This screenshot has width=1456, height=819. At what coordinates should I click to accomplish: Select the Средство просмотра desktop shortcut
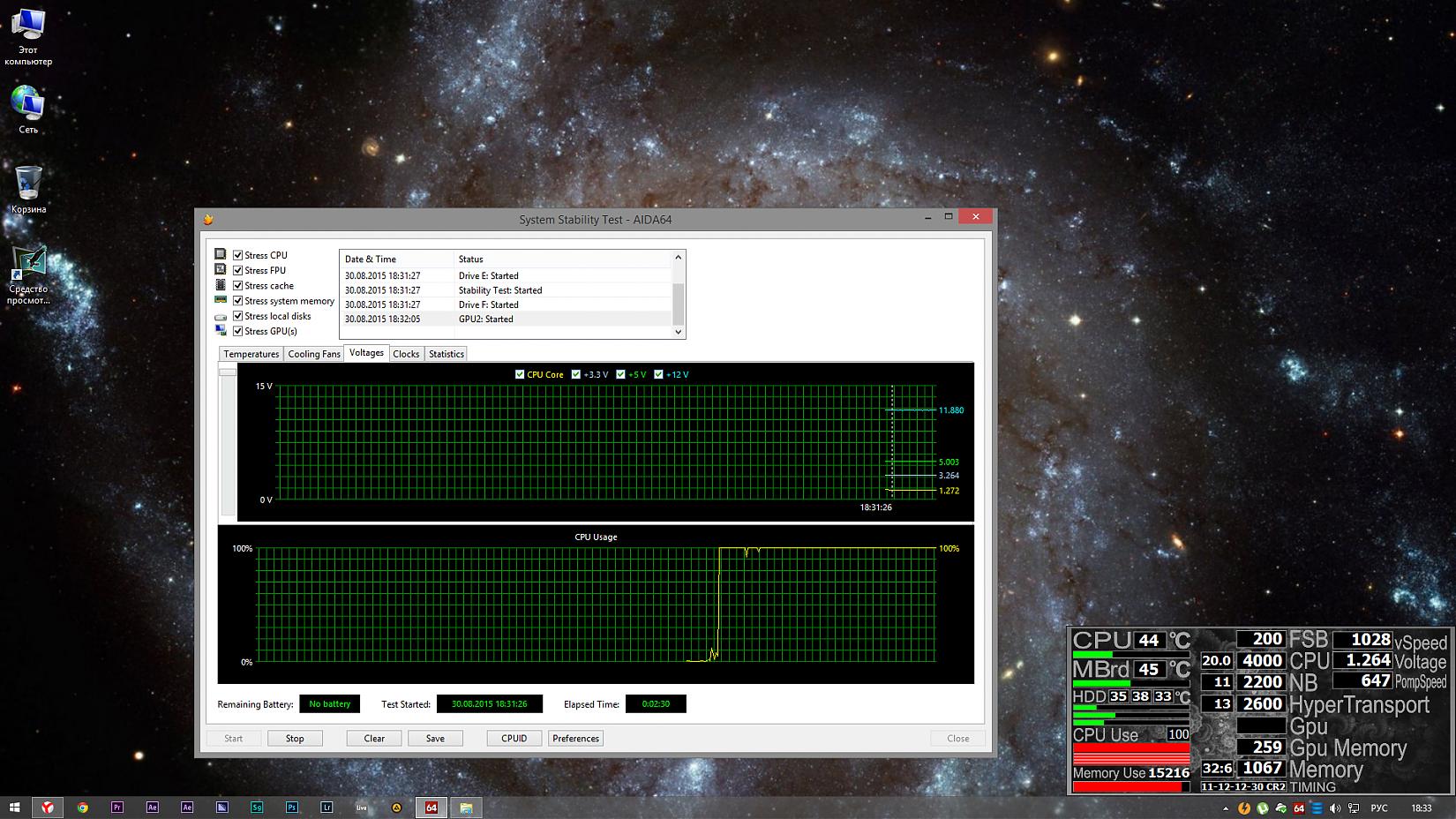[28, 274]
